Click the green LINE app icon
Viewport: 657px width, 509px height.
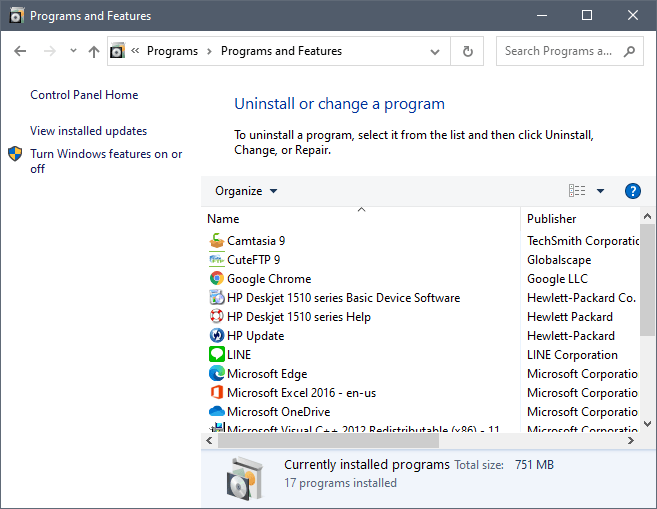(217, 354)
